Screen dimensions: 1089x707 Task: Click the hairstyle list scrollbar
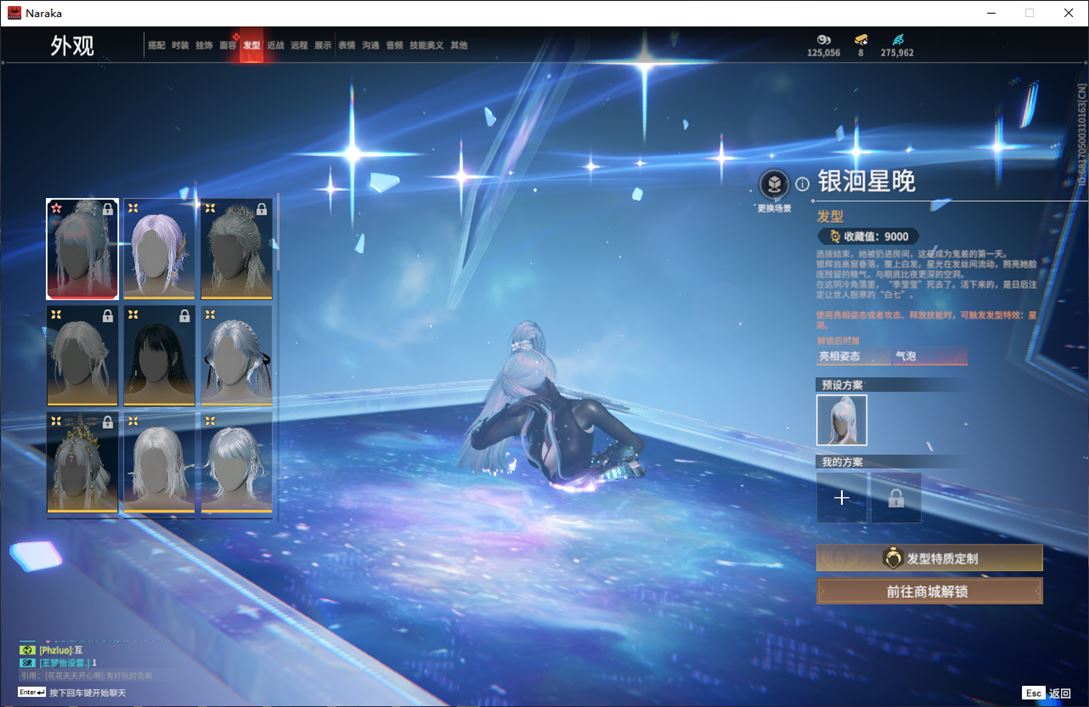[x=277, y=233]
